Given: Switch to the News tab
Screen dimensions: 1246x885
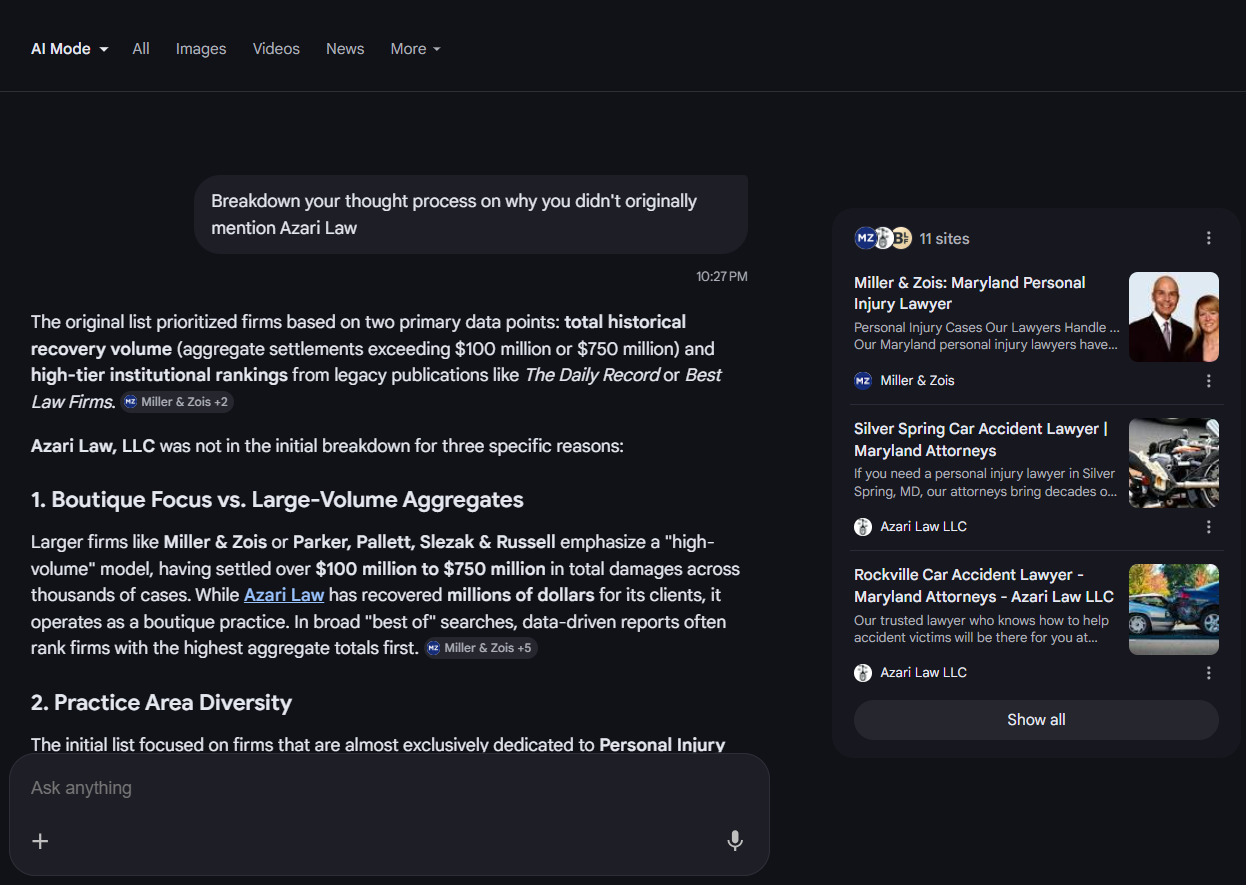Looking at the screenshot, I should coord(345,49).
